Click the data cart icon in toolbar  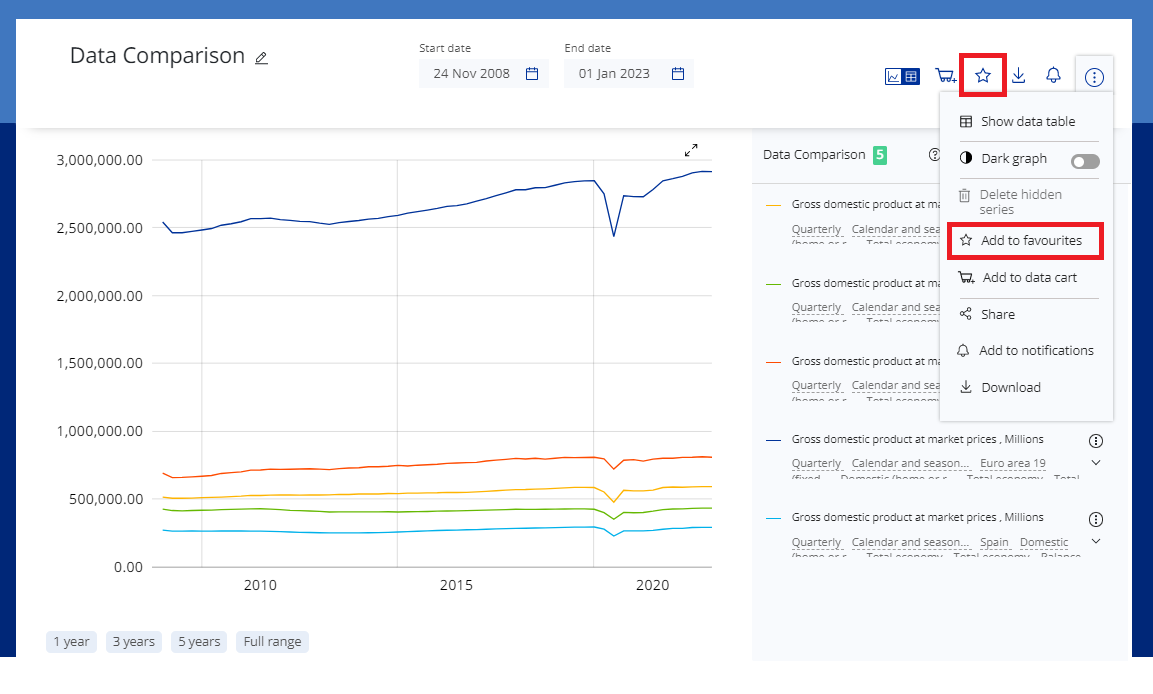pos(945,76)
